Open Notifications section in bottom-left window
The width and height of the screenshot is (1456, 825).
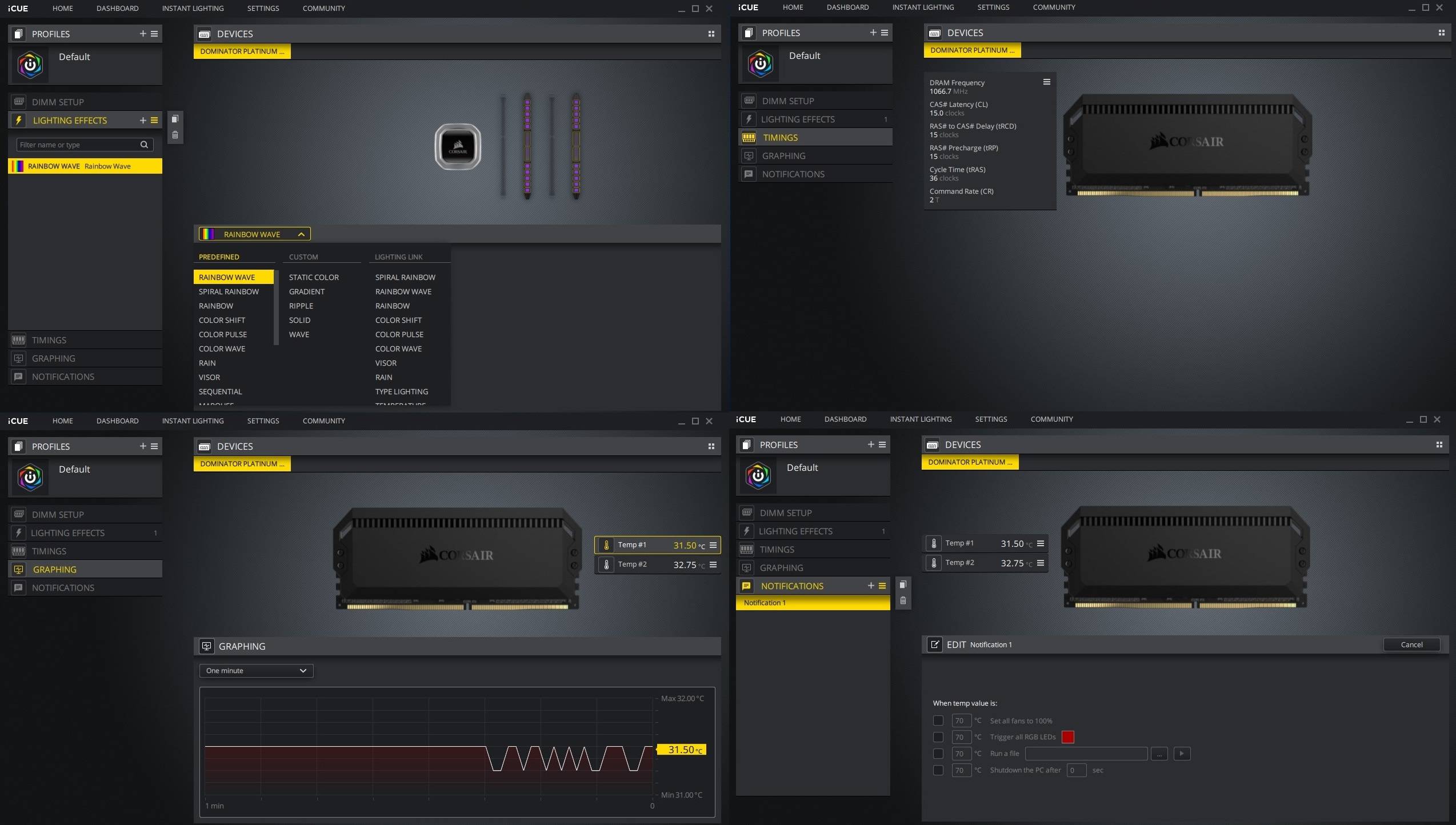85,588
